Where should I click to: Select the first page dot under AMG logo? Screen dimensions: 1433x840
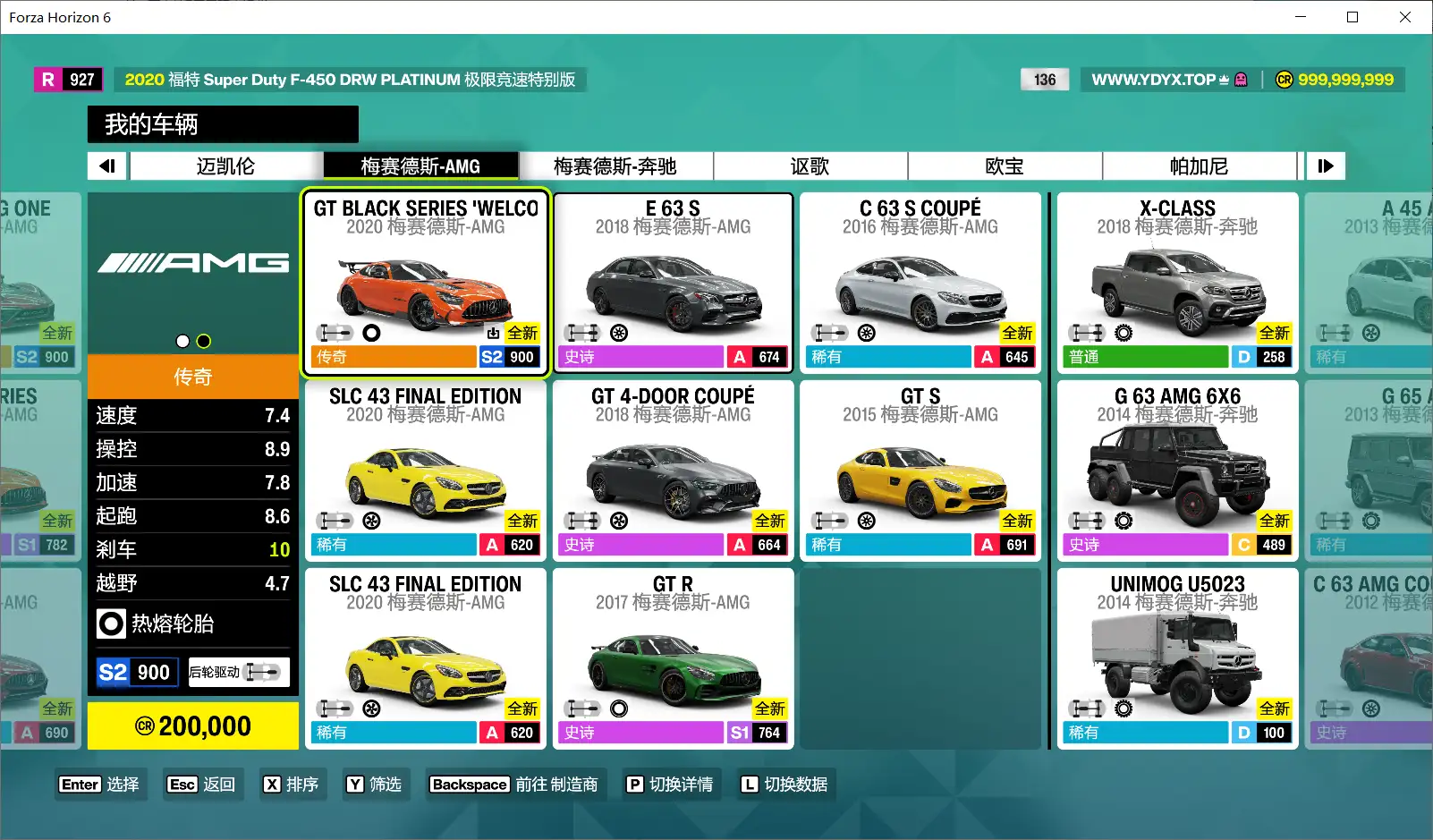[x=183, y=341]
